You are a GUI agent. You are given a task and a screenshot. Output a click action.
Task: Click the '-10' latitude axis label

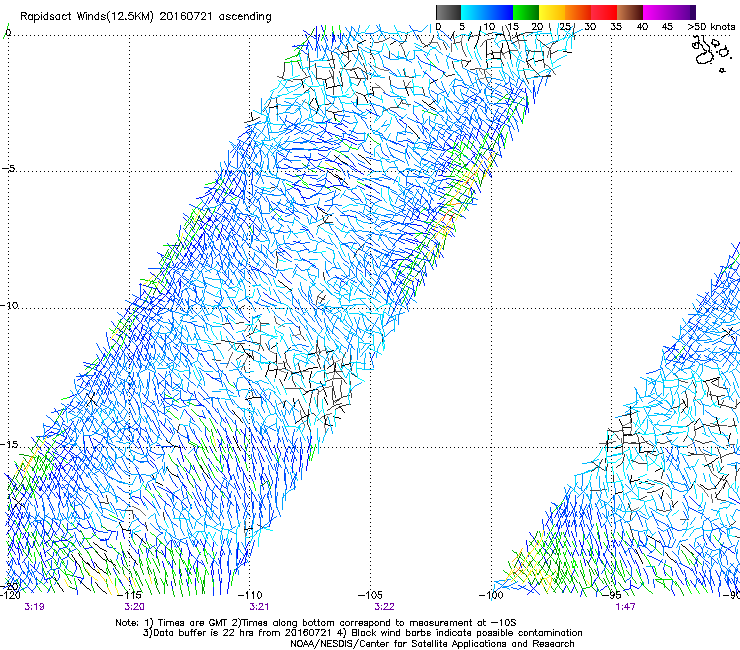click(x=9, y=305)
